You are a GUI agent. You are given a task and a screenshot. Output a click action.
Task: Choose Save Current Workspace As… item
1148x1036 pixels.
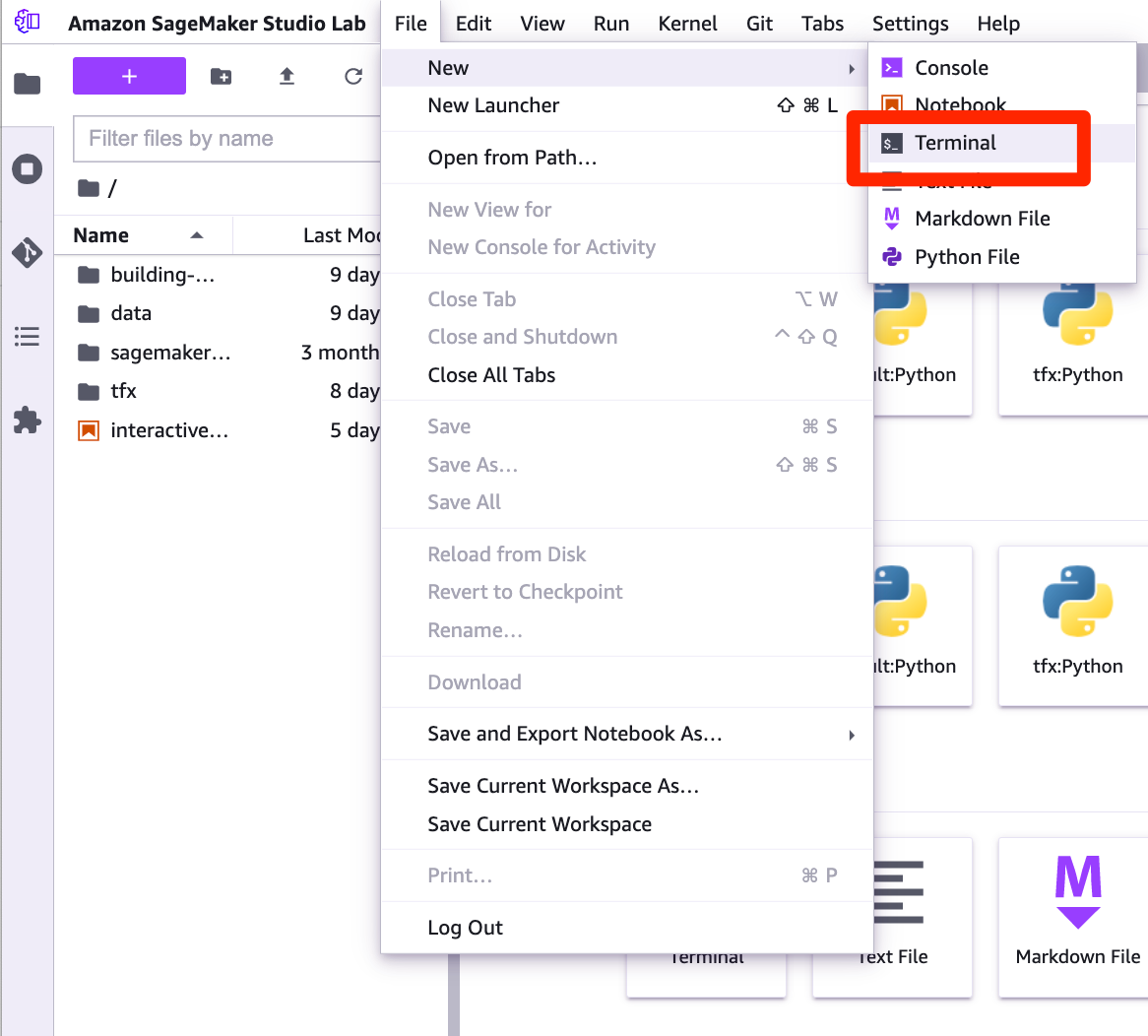tap(627, 786)
